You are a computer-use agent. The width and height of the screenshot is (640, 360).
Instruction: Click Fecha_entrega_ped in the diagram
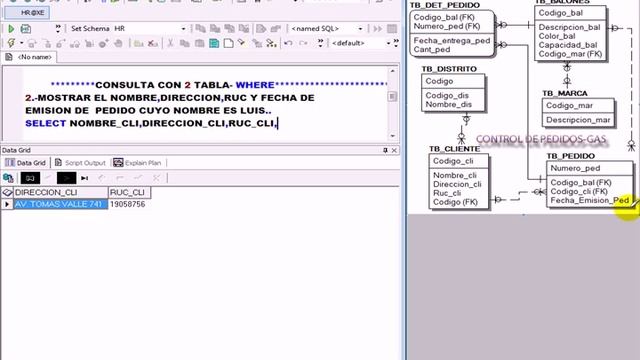[452, 40]
